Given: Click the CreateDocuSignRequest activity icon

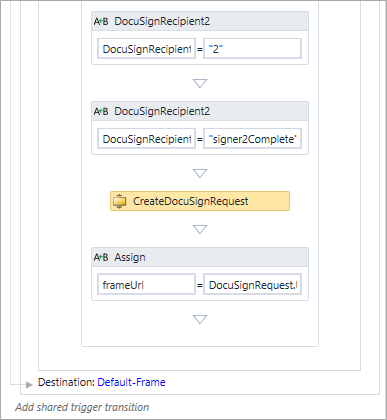Looking at the screenshot, I should [x=119, y=201].
